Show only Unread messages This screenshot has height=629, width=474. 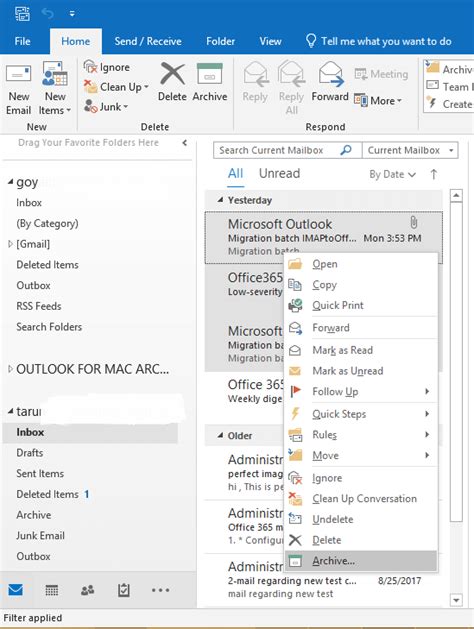coord(280,173)
